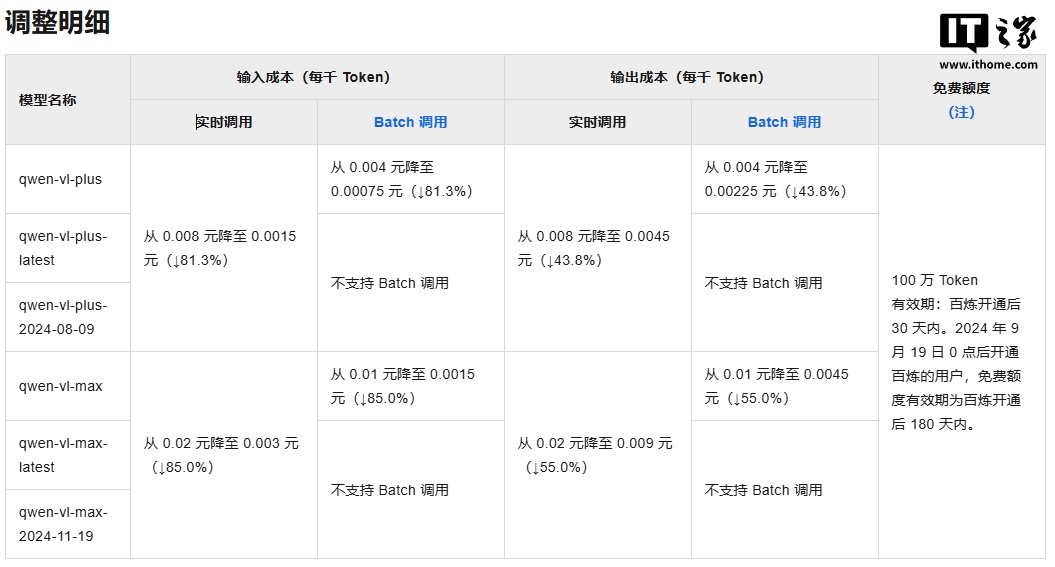Screen dimensions: 1055x567
Task: Click the 100 万 Token free quota text
Action: (x=935, y=280)
